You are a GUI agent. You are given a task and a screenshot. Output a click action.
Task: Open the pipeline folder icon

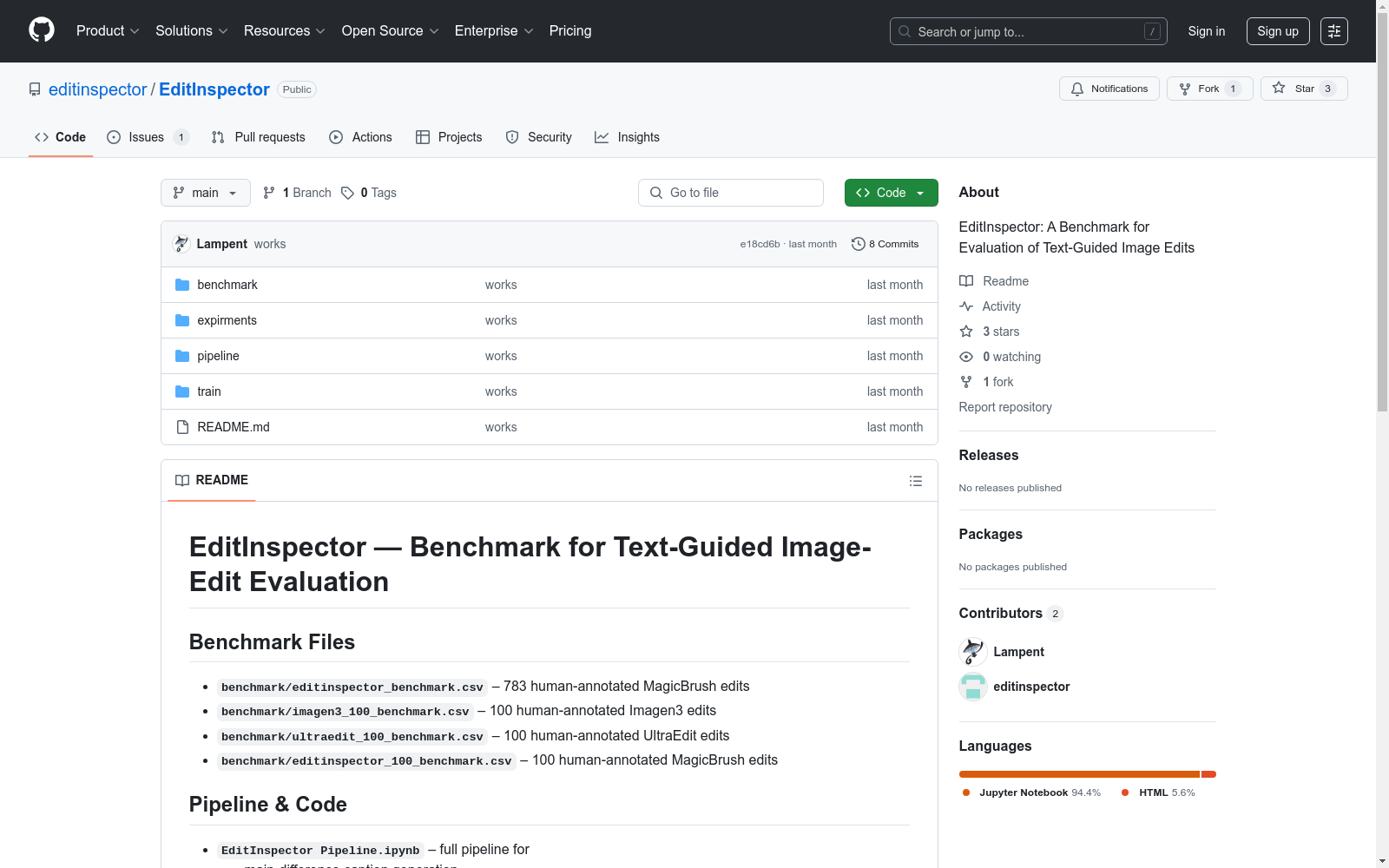(x=182, y=356)
